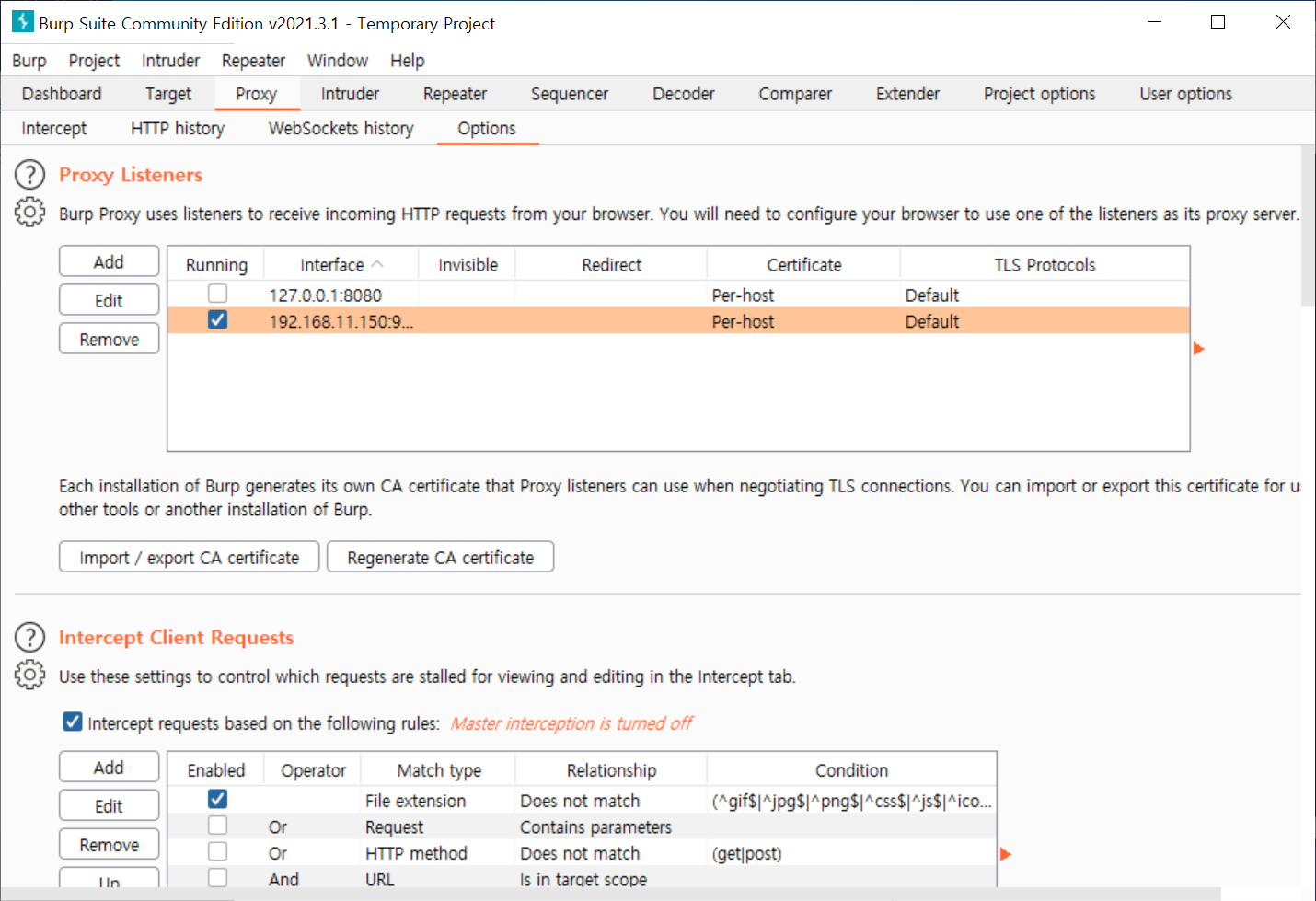Open the Sequencer tab
The image size is (1316, 901).
[x=570, y=94]
